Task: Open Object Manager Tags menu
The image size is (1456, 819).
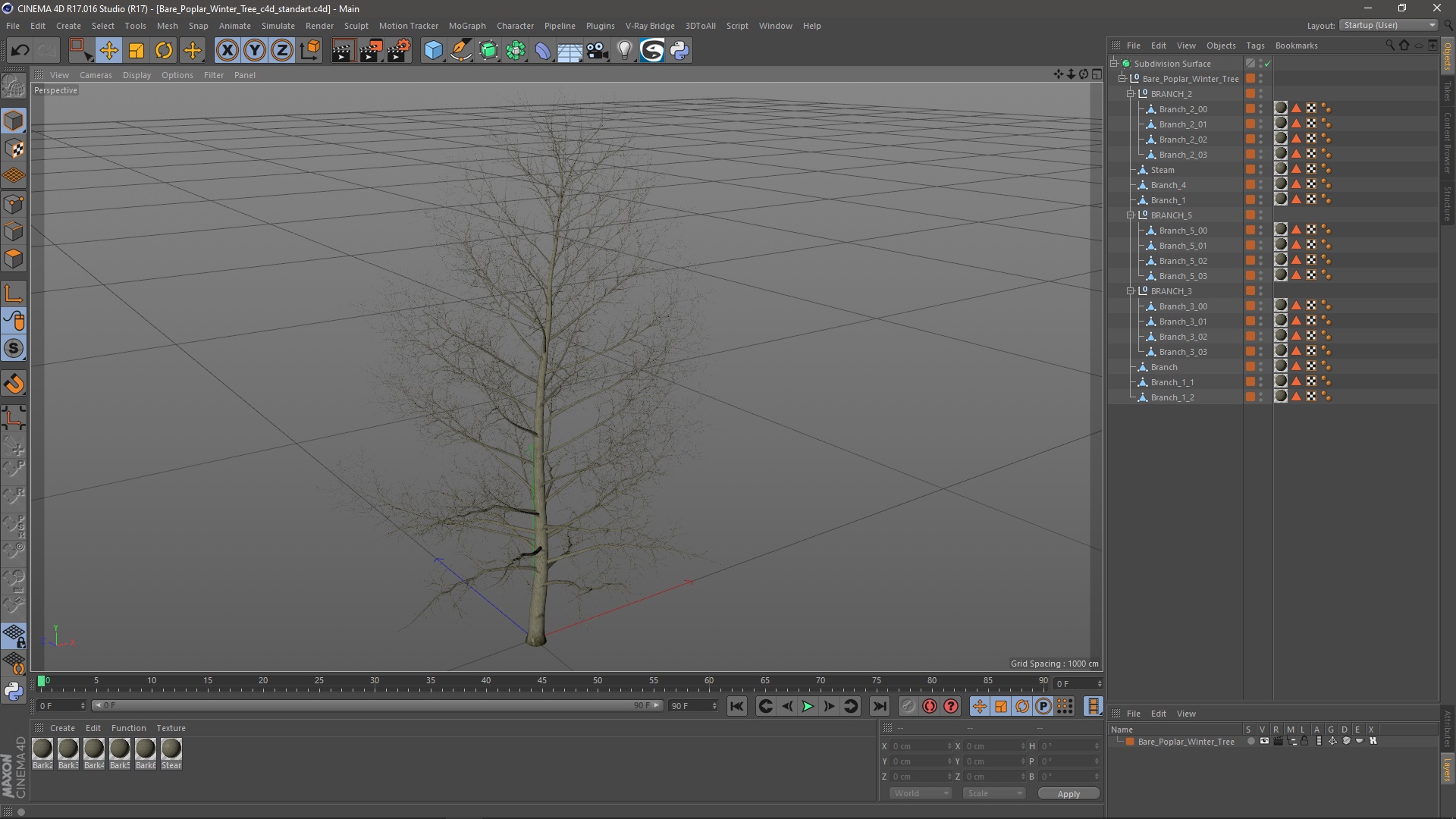Action: click(x=1255, y=45)
